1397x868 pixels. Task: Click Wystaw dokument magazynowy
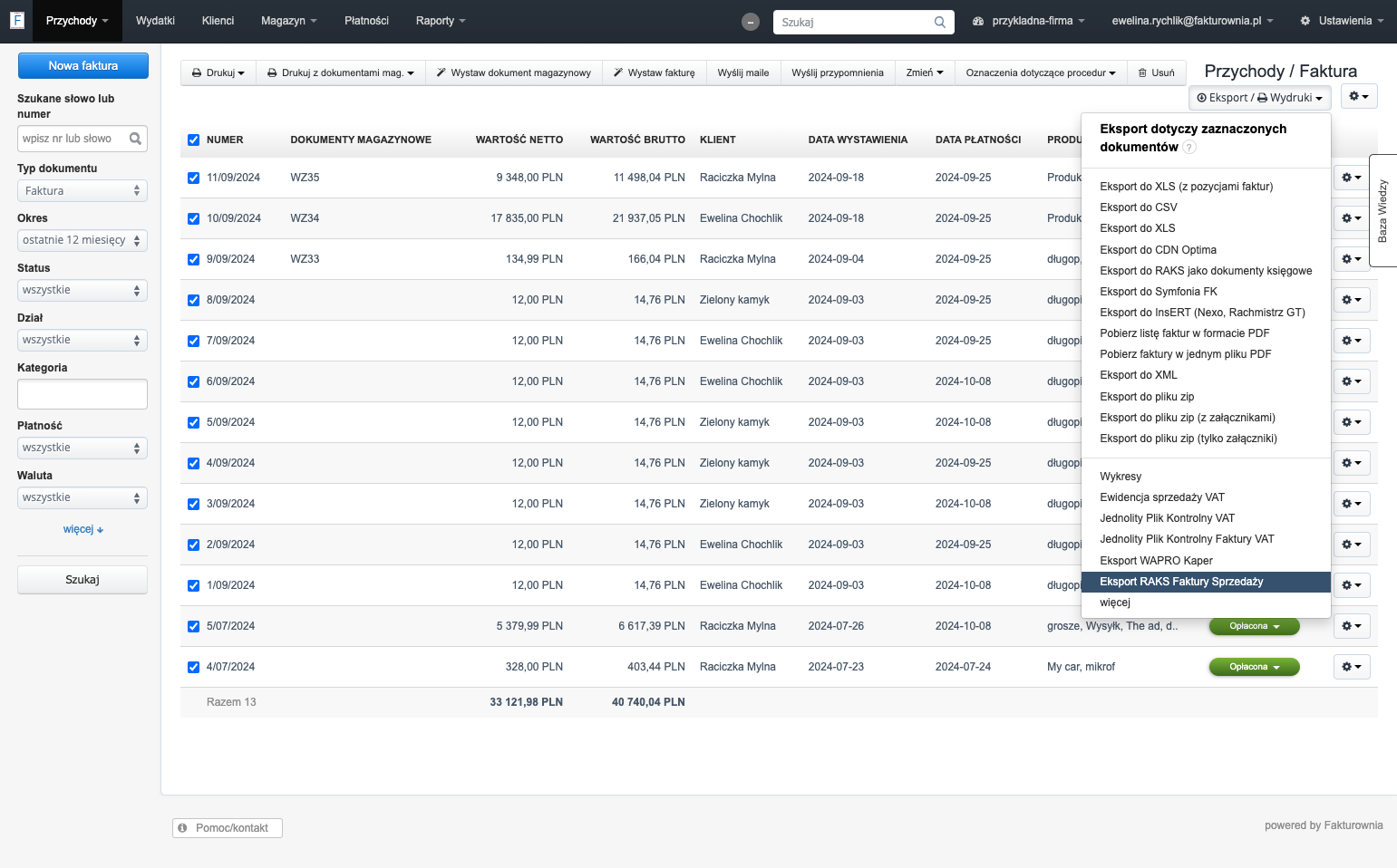click(513, 72)
